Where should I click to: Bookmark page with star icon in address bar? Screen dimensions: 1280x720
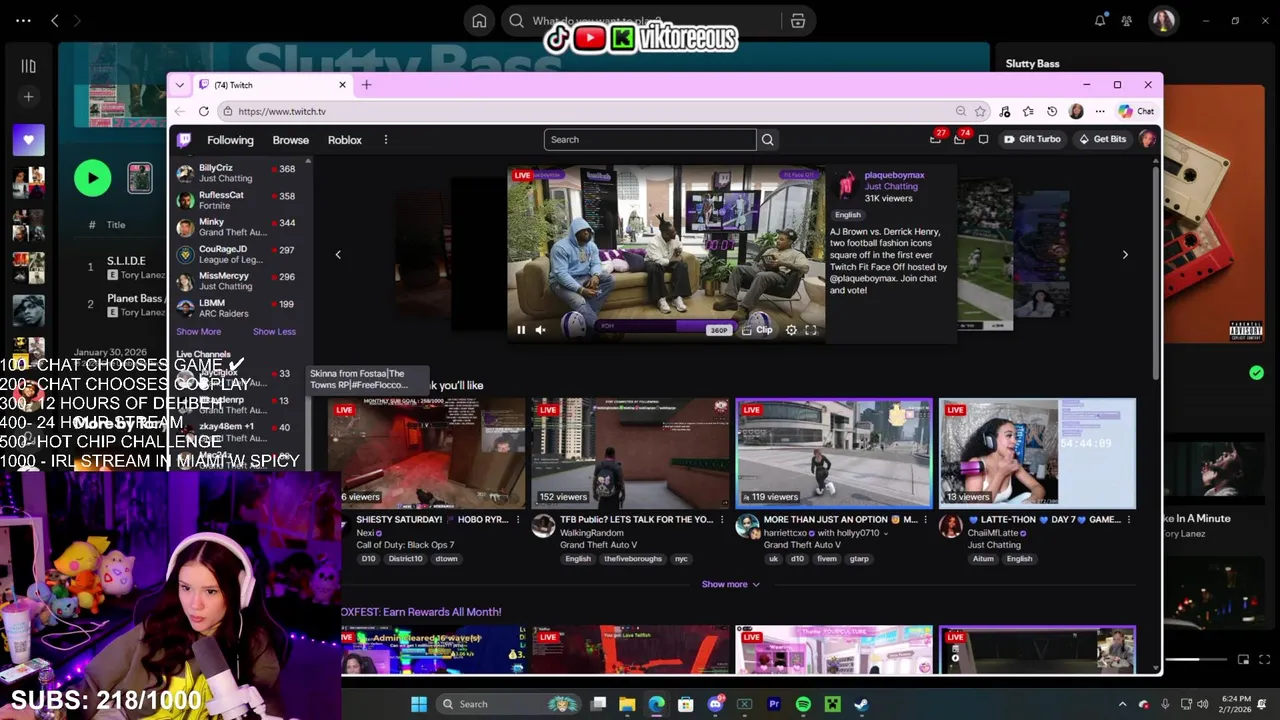tap(980, 111)
